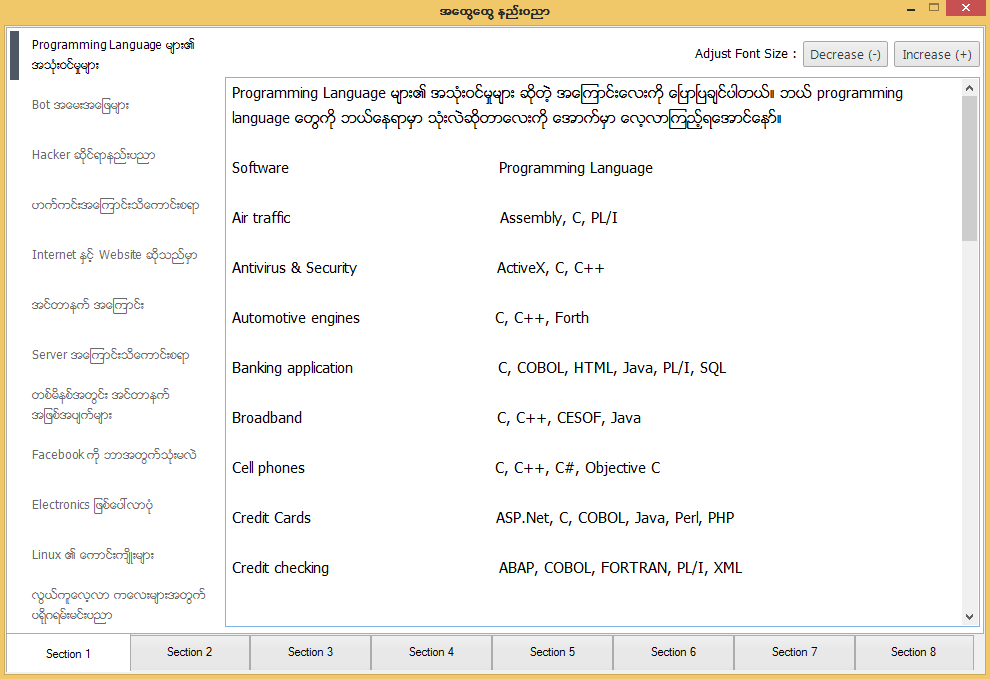
Task: Click 'C, COBOL, HTML, Java, PL/I, SQL' text
Action: 612,368
